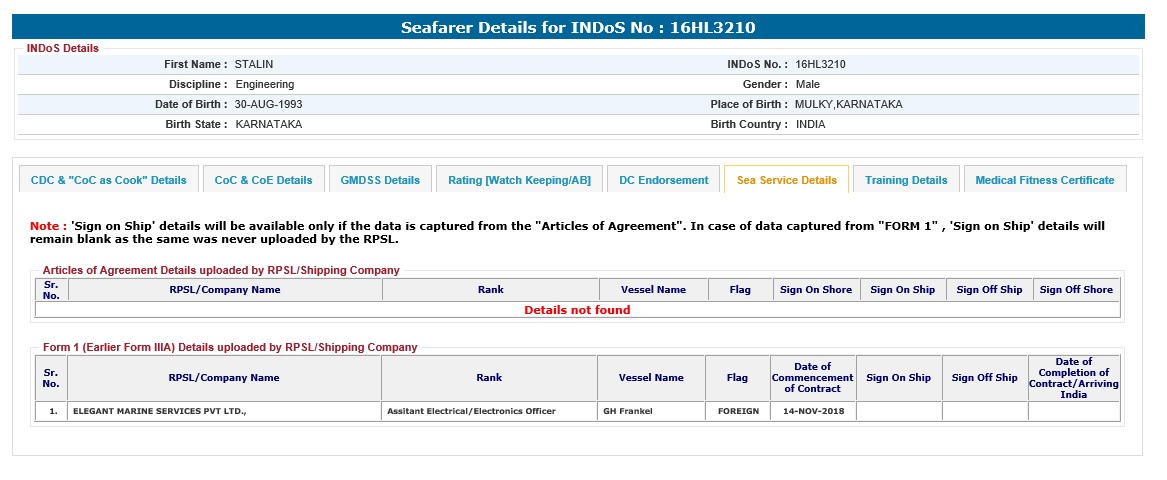1167x480 pixels.
Task: Open the GMDSS Details tab
Action: click(x=380, y=180)
